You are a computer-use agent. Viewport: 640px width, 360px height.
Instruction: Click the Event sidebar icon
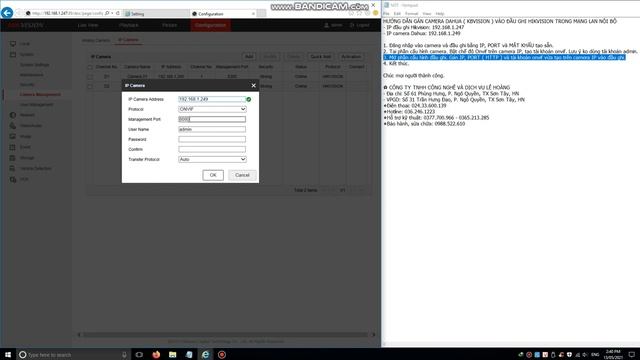pos(13,147)
